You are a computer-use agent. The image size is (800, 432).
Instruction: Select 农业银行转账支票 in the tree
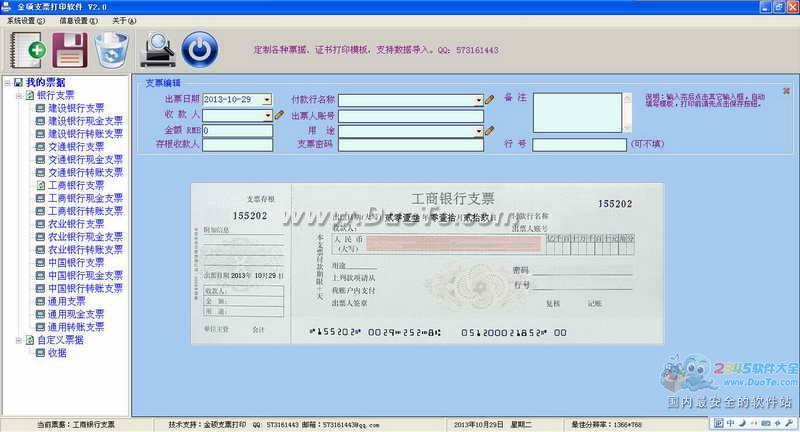[x=85, y=249]
